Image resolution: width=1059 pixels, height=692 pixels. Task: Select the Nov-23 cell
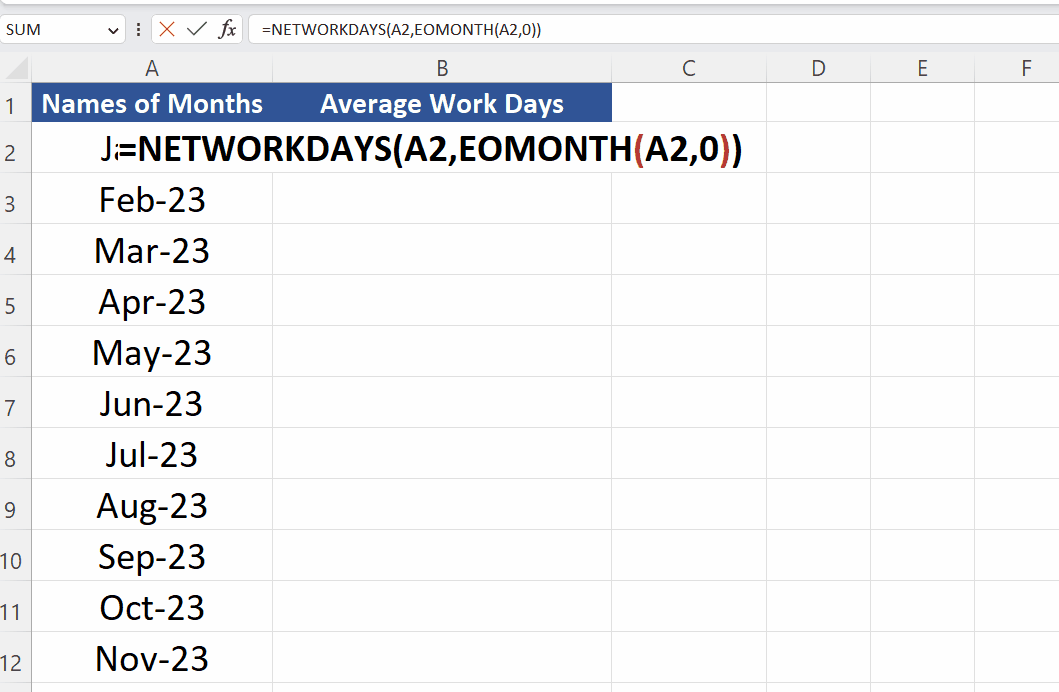click(152, 659)
